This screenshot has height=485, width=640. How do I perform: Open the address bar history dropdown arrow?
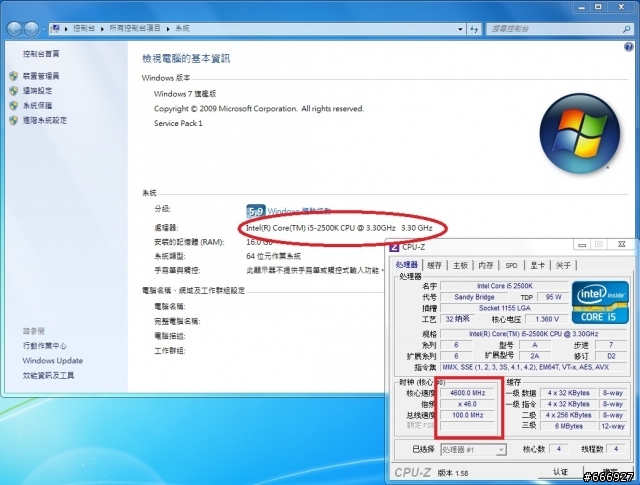[x=460, y=29]
